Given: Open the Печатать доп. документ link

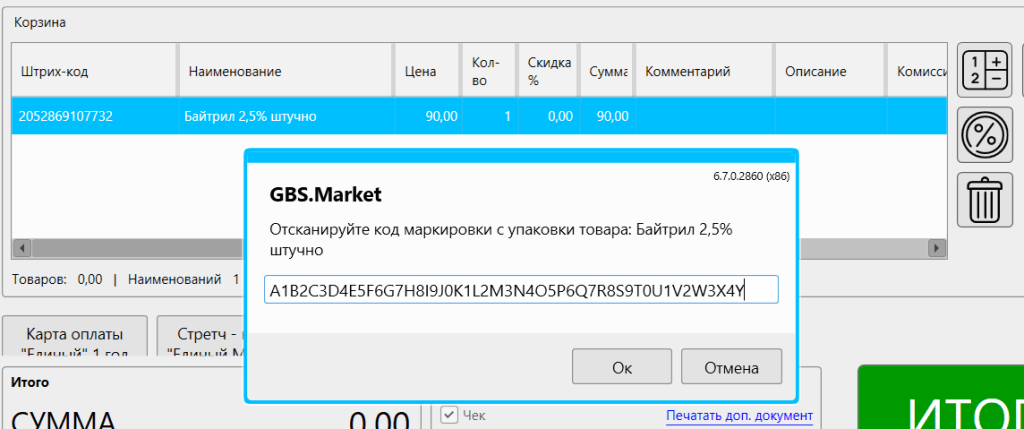Looking at the screenshot, I should pos(739,415).
